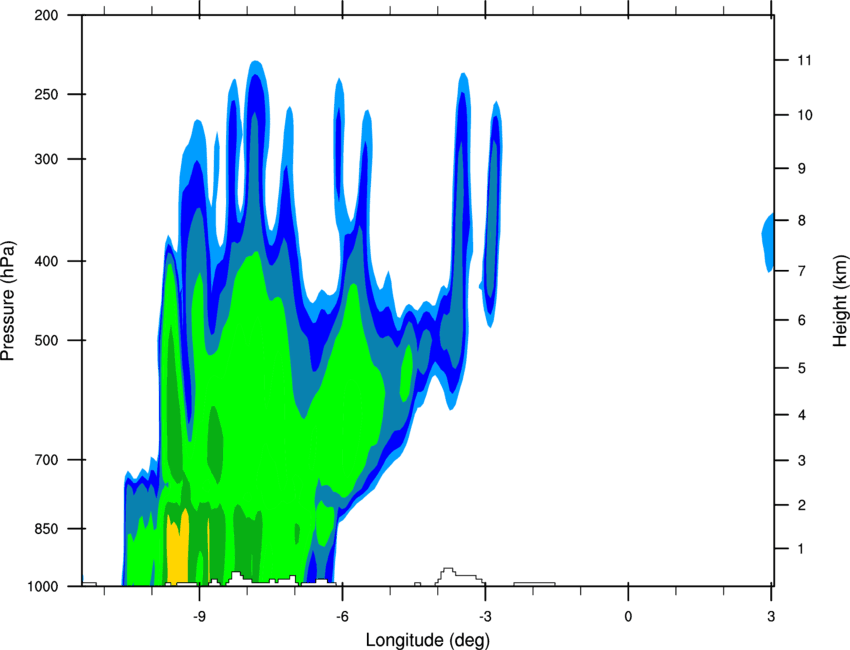Click the terrain bump near longitude -3

click(x=460, y=576)
